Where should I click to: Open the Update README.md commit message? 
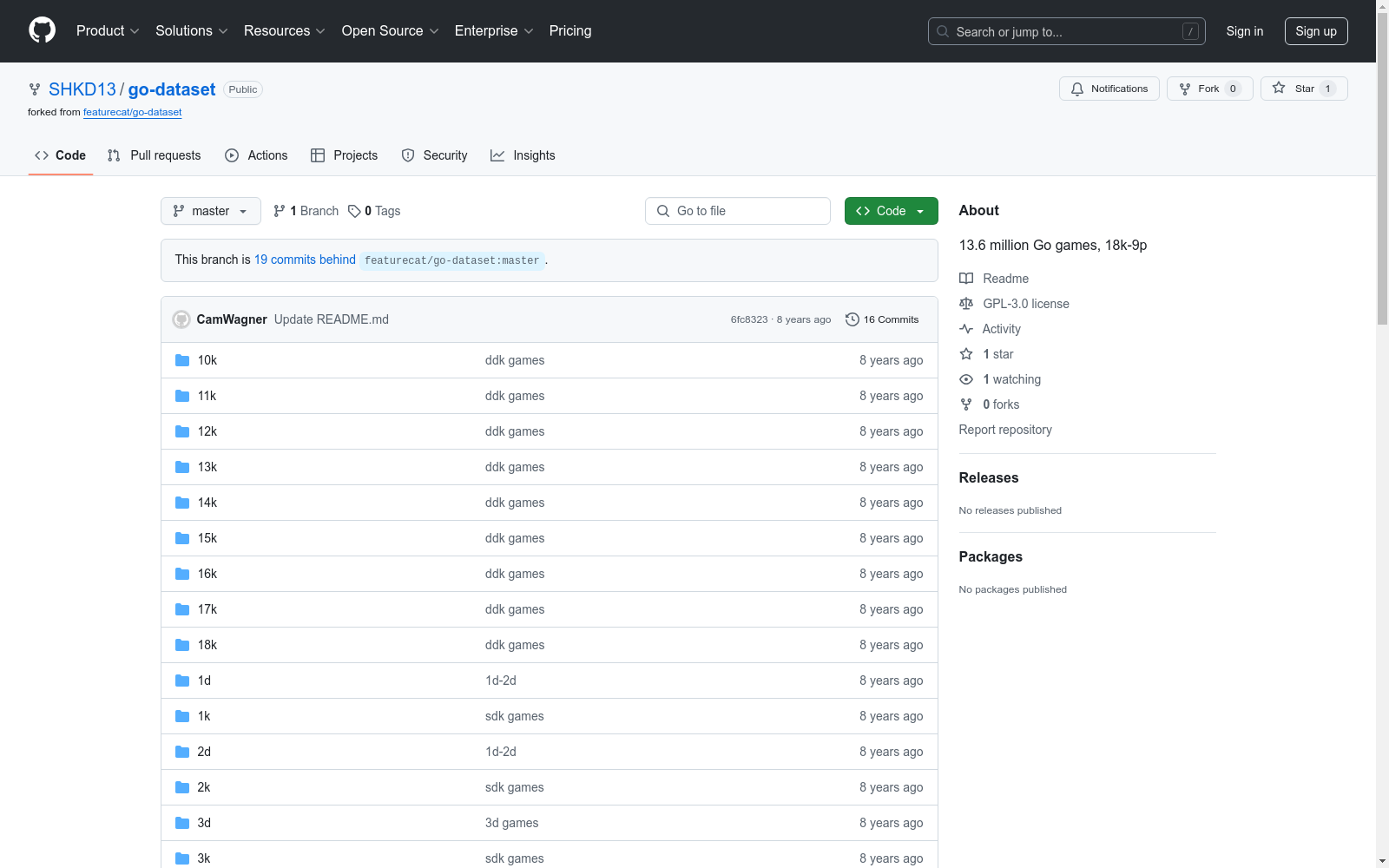click(332, 319)
